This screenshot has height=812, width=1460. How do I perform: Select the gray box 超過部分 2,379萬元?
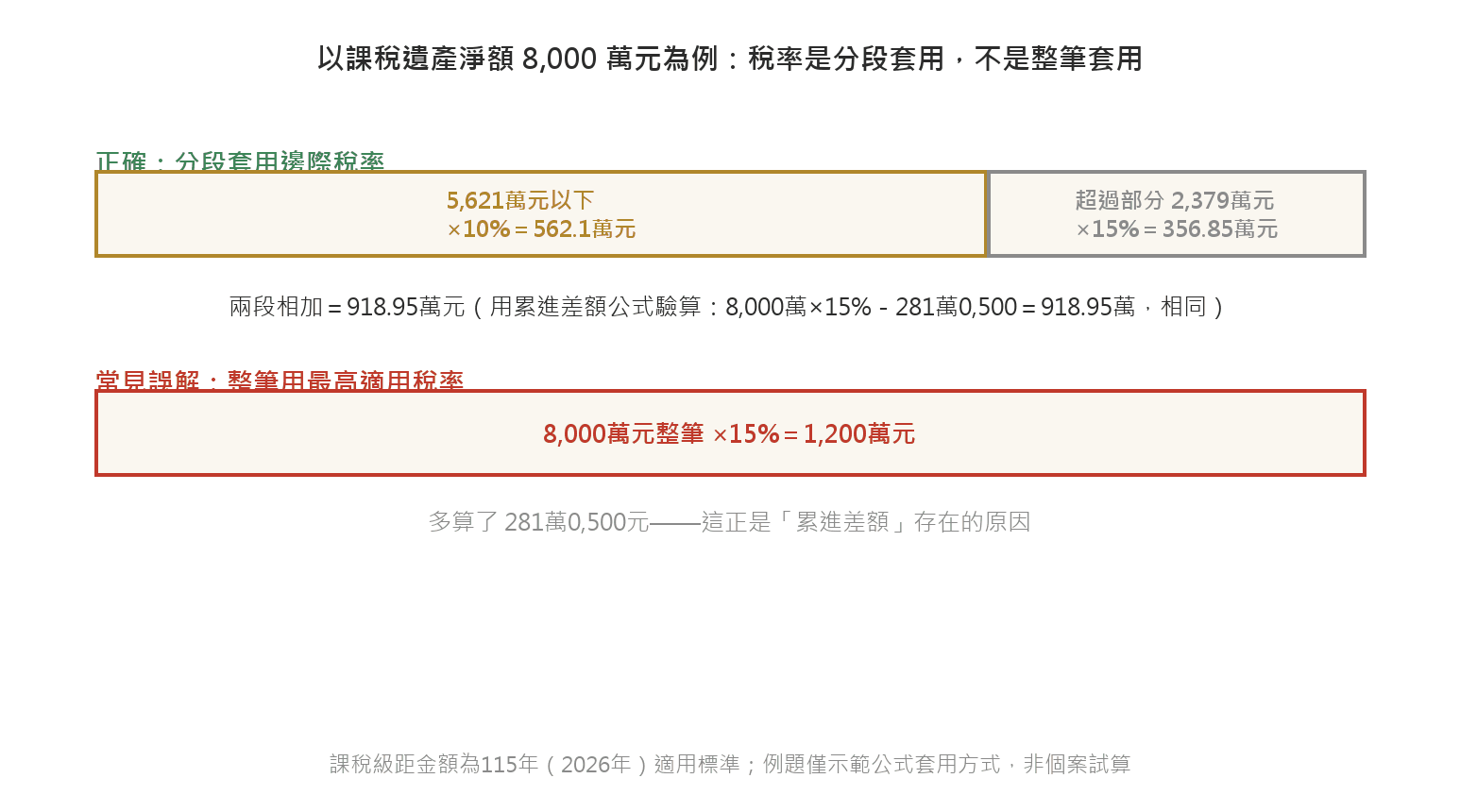pos(1177,214)
